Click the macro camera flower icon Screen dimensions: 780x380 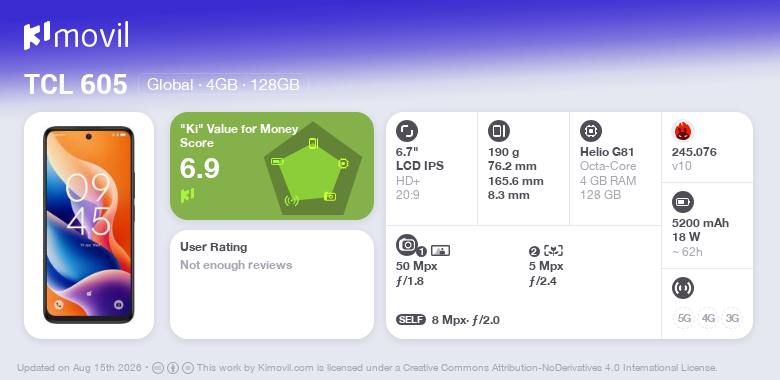[x=554, y=251]
